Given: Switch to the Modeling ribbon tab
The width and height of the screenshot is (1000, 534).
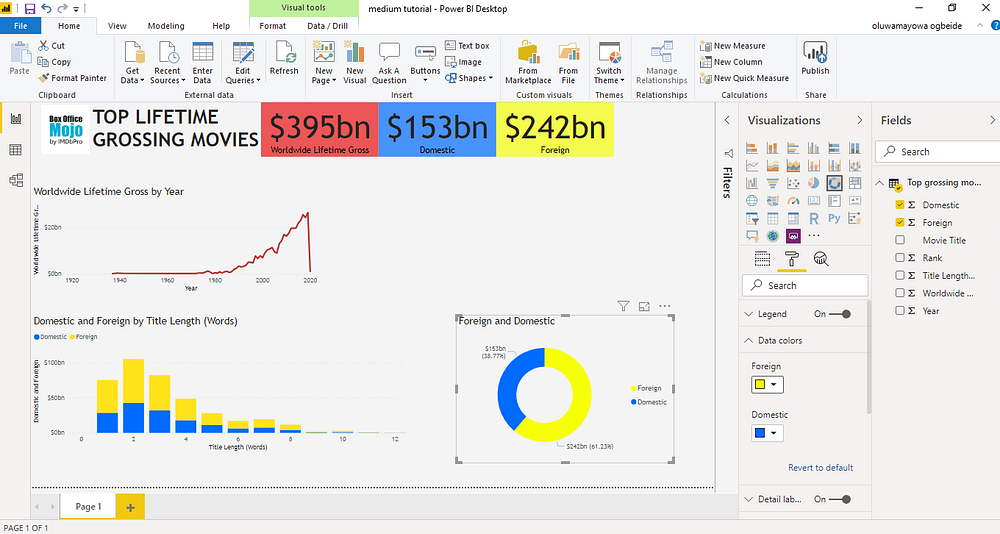Looking at the screenshot, I should click(166, 26).
